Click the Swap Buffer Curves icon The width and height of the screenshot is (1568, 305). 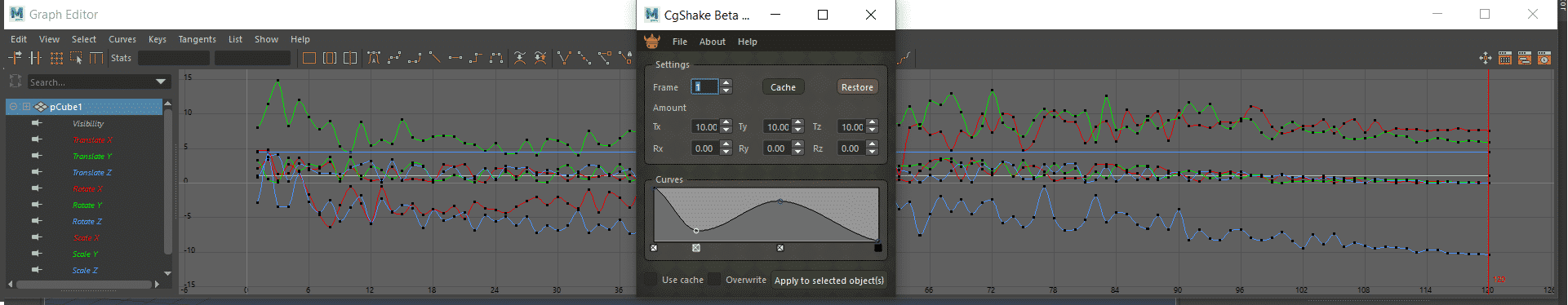click(x=540, y=58)
